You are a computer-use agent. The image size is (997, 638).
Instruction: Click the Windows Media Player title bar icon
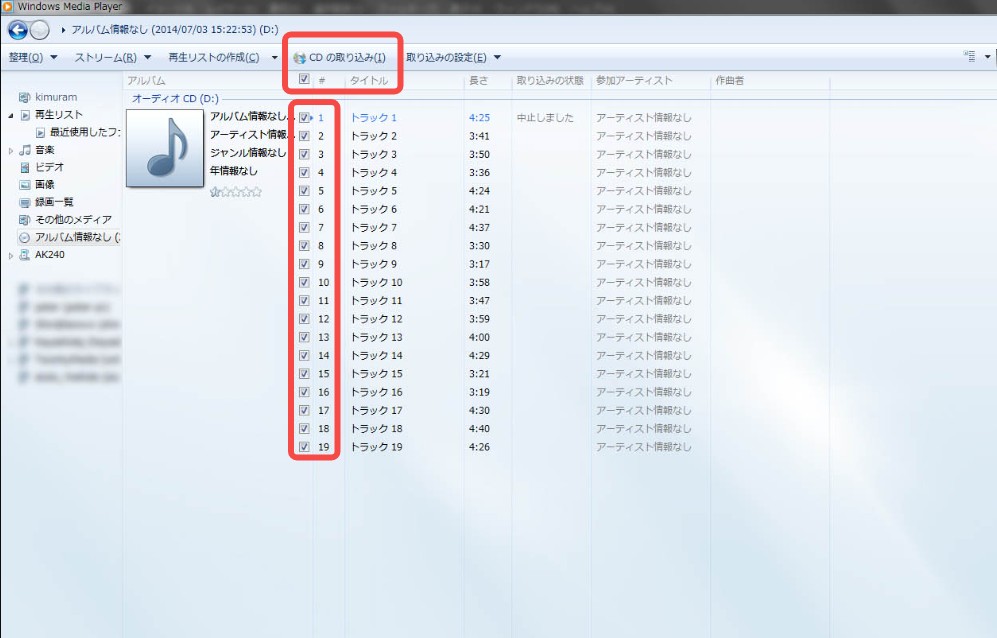click(7, 6)
